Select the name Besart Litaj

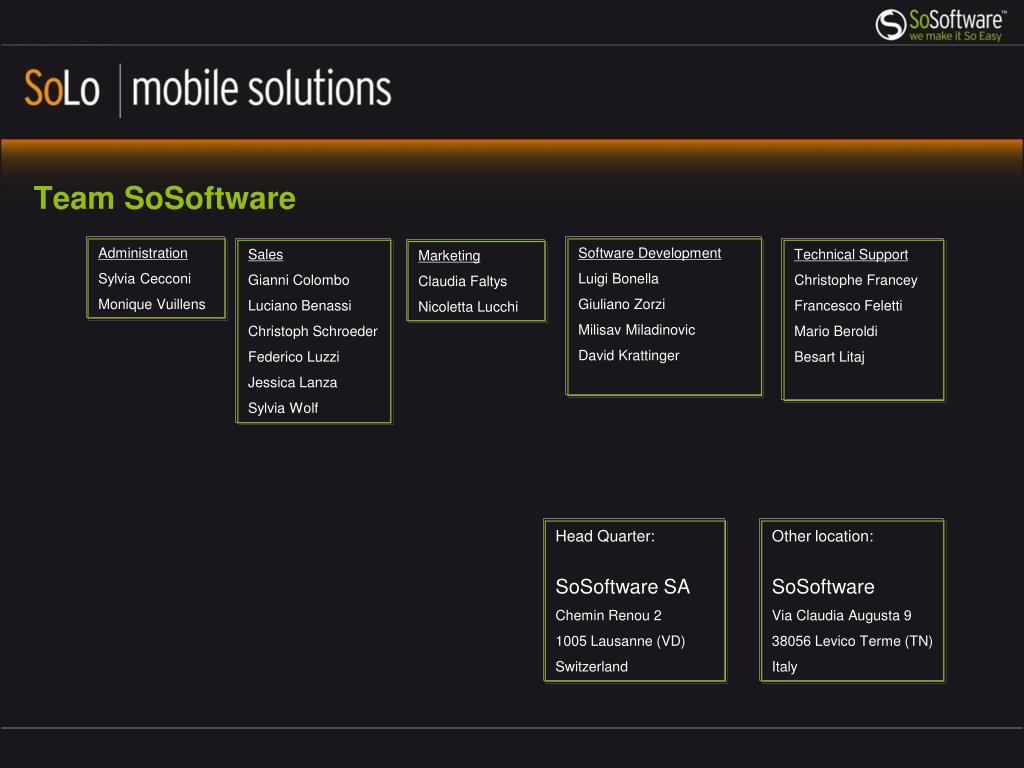(x=829, y=357)
